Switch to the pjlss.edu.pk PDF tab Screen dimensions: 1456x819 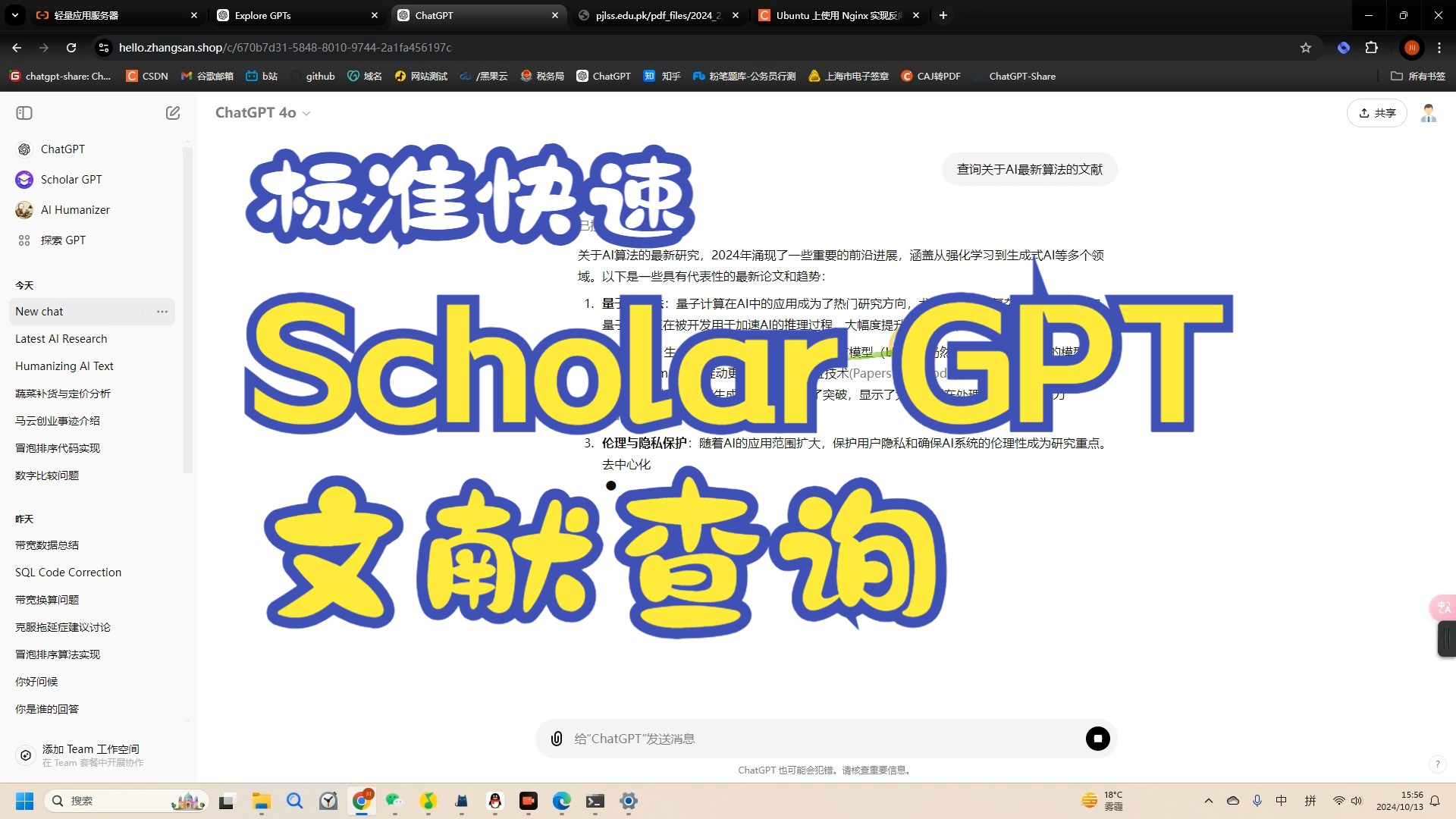click(657, 15)
